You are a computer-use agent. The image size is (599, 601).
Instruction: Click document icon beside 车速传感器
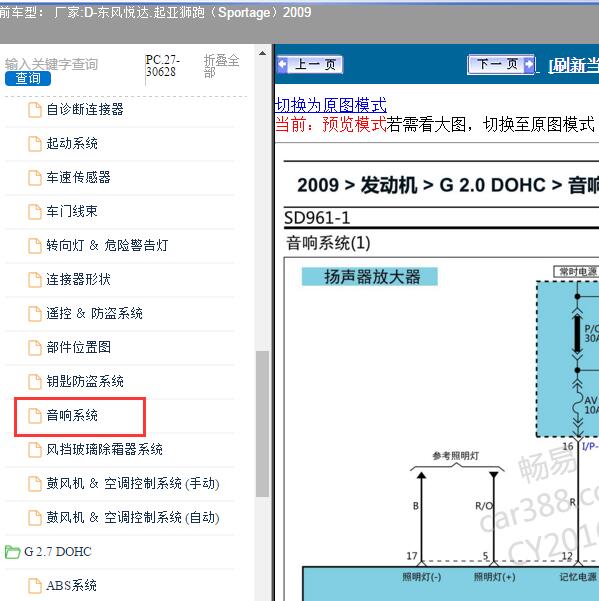click(x=35, y=178)
